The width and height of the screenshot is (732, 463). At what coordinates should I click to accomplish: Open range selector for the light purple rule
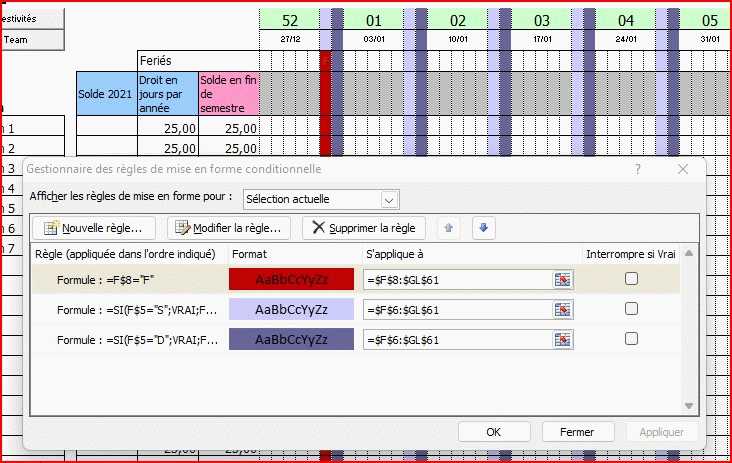(x=563, y=310)
